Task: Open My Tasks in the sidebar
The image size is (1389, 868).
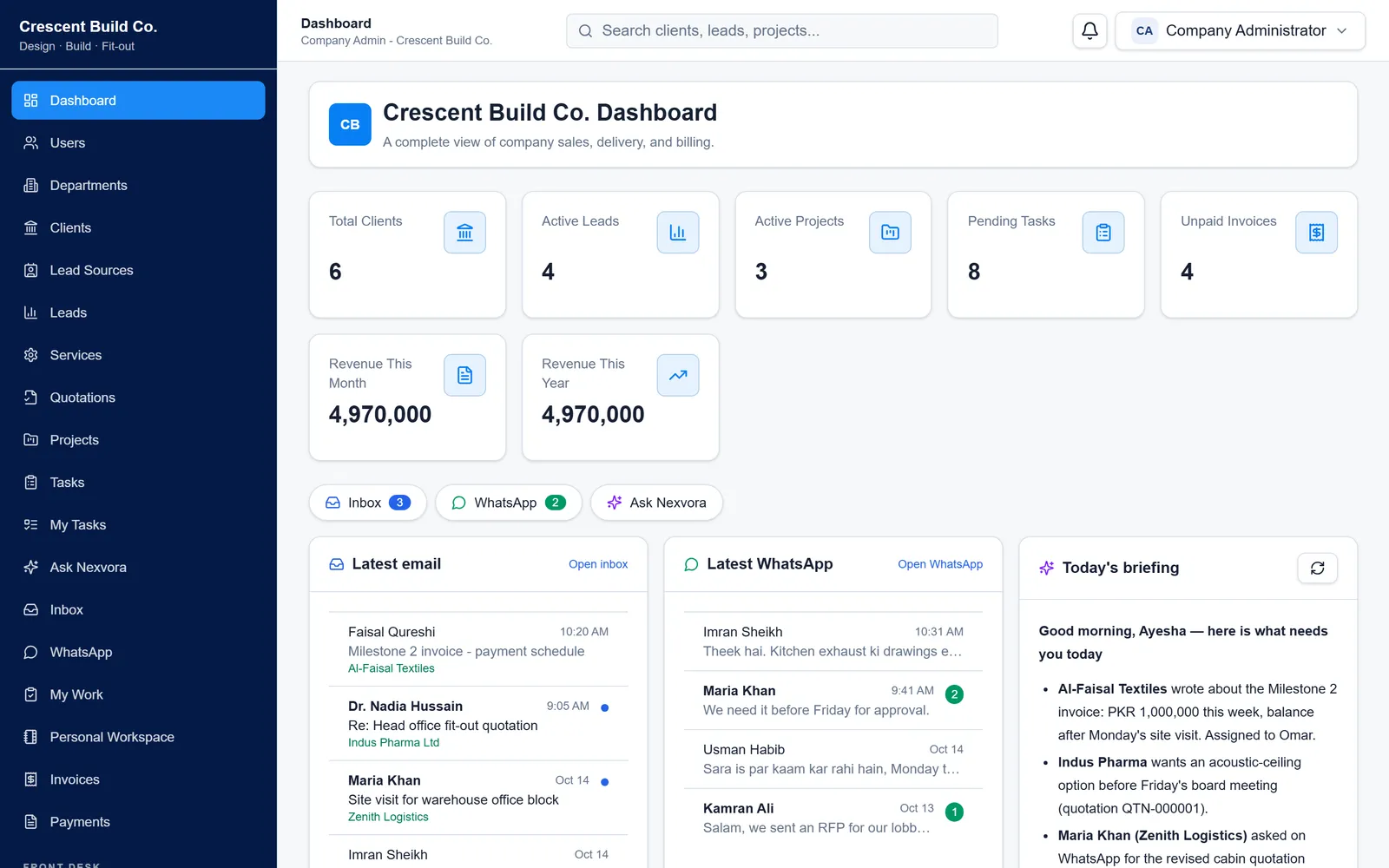Action: pyautogui.click(x=138, y=525)
